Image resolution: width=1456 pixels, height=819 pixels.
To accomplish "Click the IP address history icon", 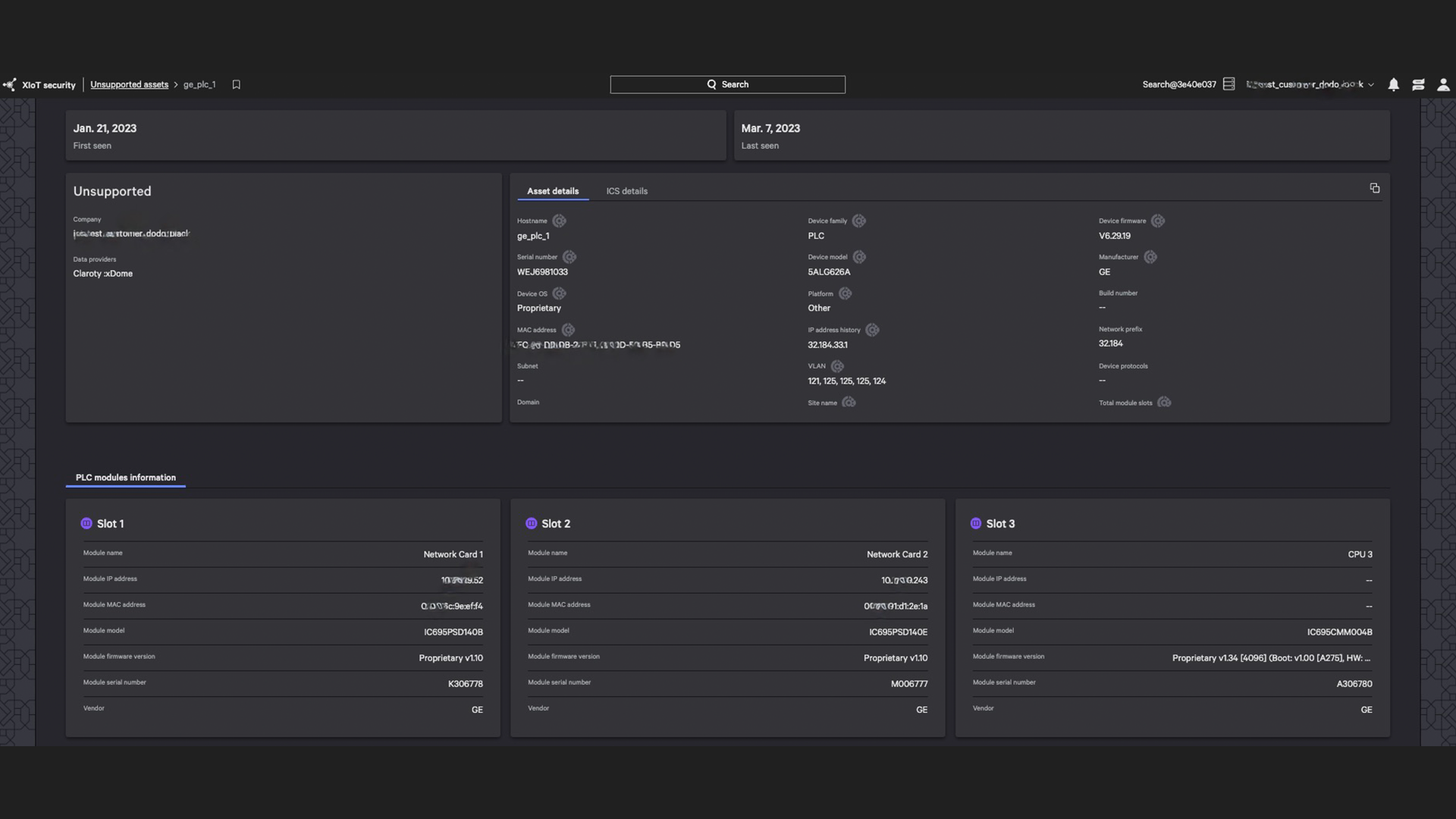I will point(872,330).
